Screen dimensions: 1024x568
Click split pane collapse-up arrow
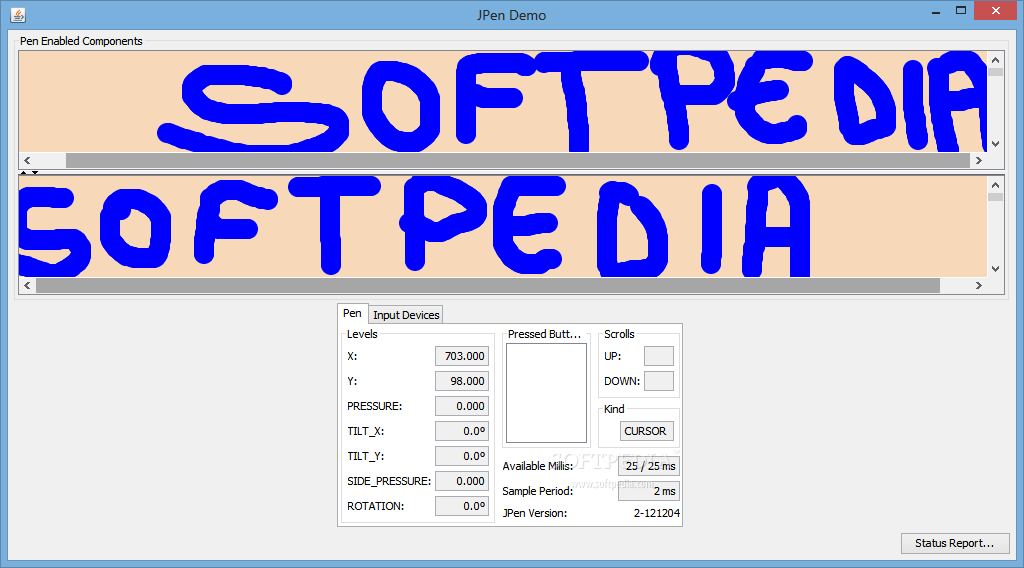24,173
